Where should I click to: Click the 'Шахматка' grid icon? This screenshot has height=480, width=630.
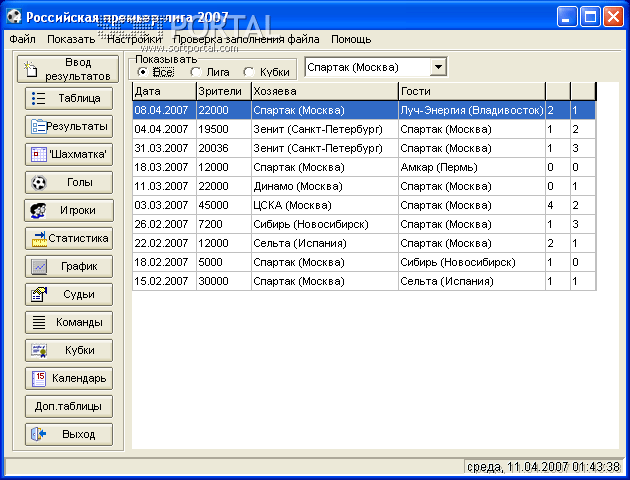[x=39, y=155]
